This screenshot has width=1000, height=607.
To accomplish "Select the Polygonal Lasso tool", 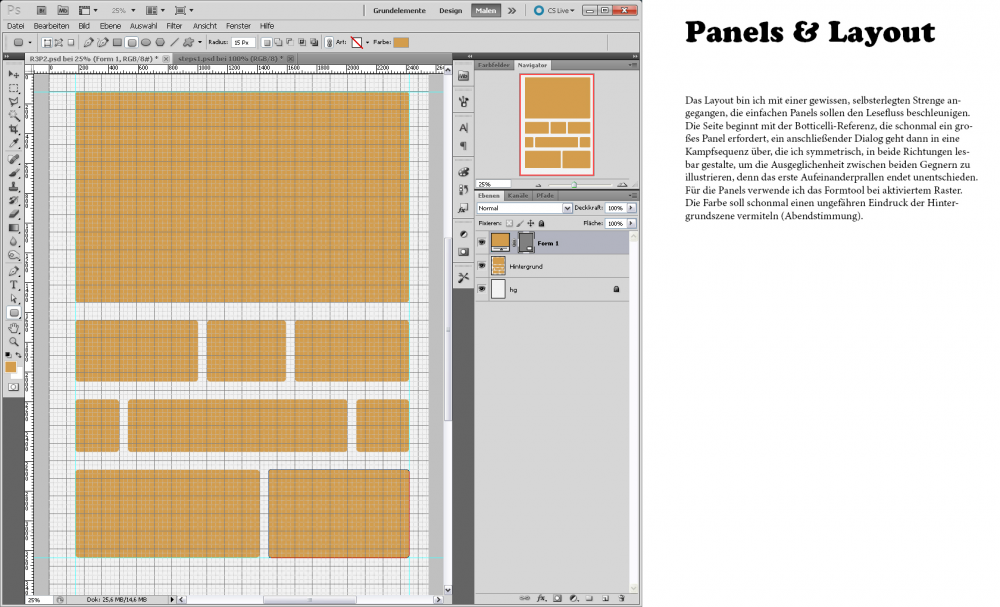I will pyautogui.click(x=13, y=101).
